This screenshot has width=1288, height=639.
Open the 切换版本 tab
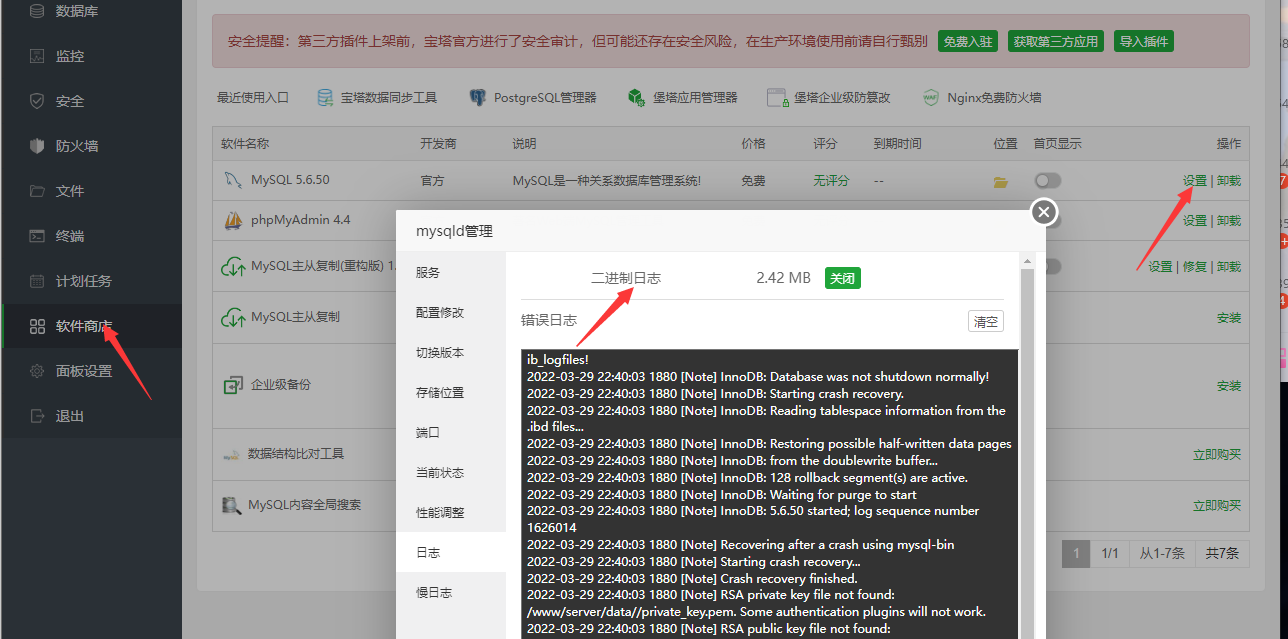pyautogui.click(x=451, y=352)
